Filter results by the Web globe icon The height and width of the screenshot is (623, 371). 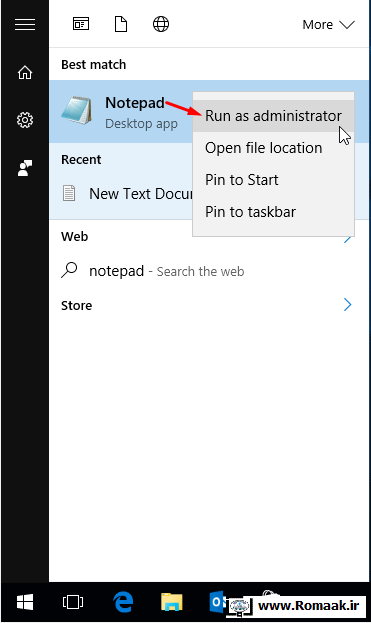[x=161, y=24]
